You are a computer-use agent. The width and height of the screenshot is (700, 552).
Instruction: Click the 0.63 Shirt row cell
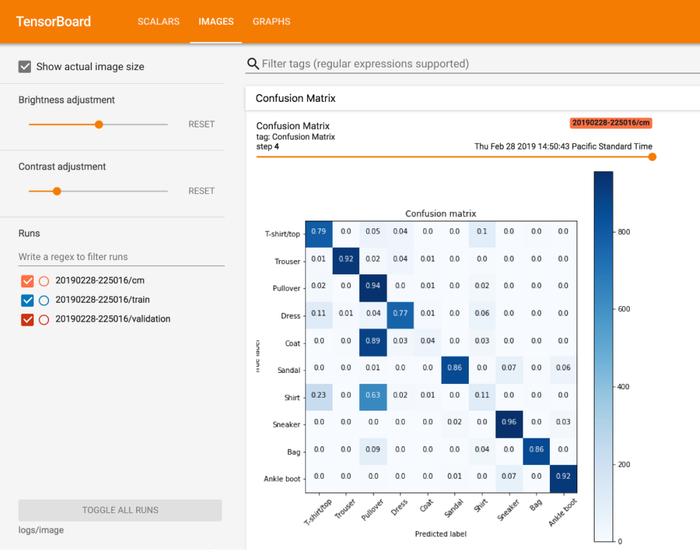(x=373, y=397)
